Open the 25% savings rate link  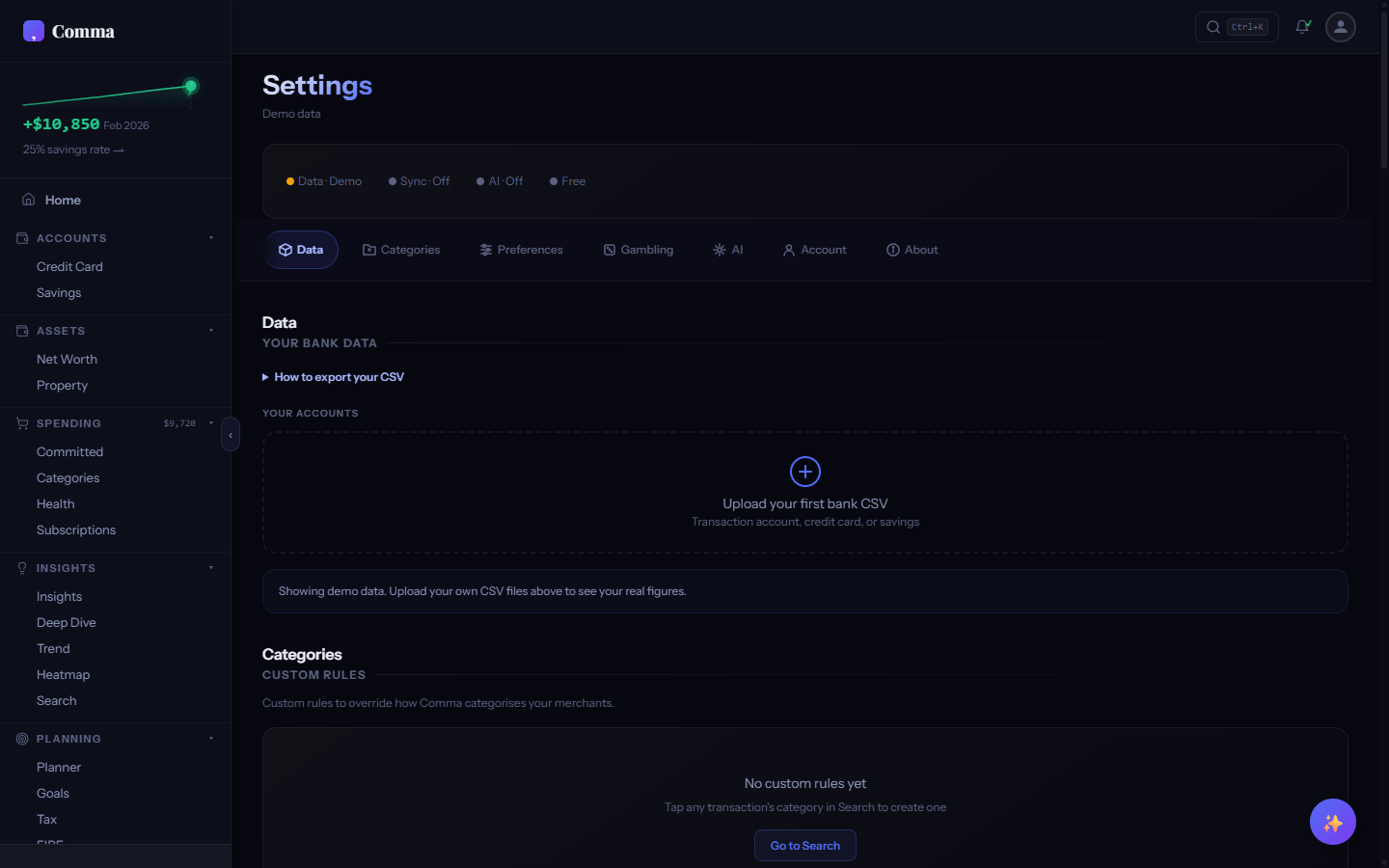[x=72, y=149]
